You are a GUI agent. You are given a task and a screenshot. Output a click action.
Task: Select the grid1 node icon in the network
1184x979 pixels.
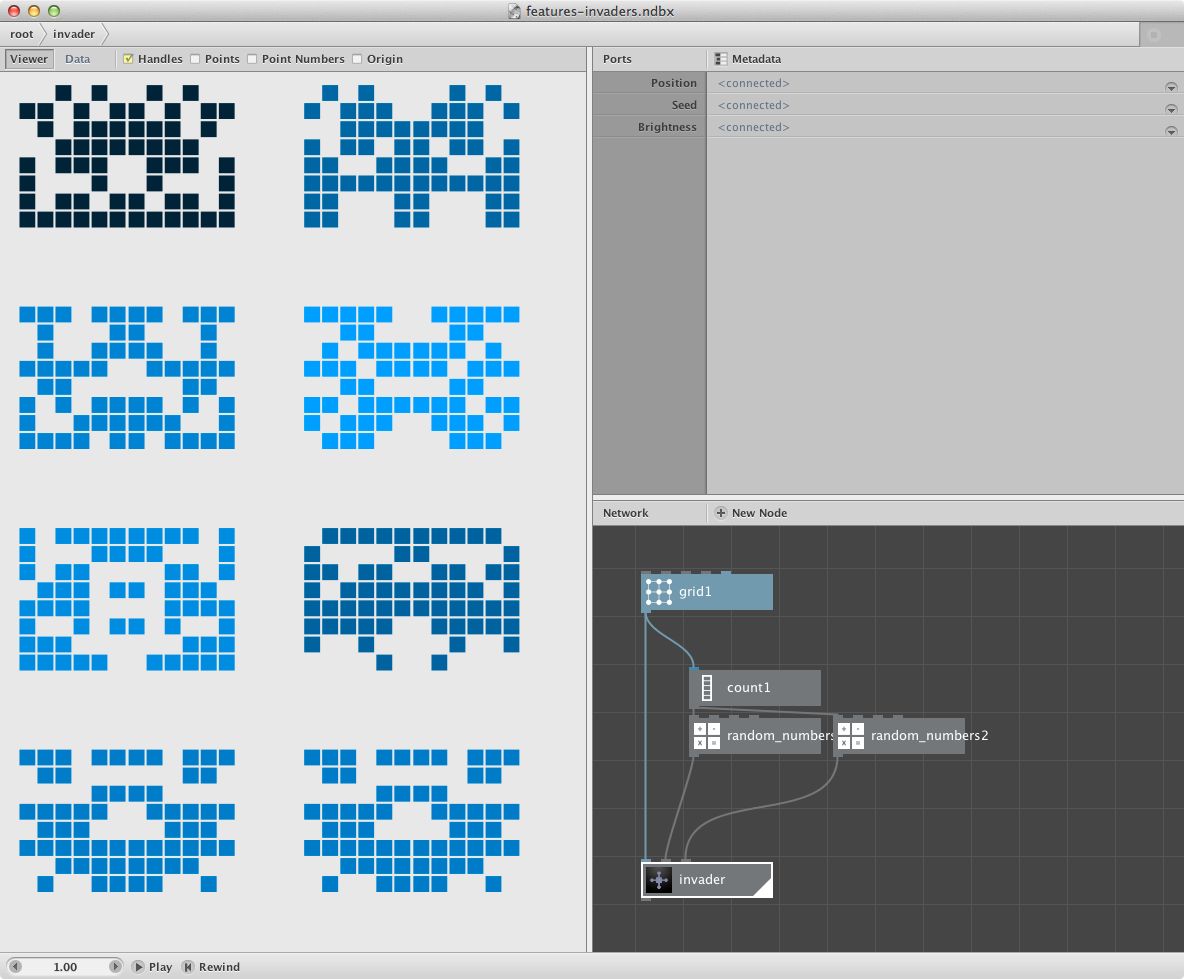(658, 591)
